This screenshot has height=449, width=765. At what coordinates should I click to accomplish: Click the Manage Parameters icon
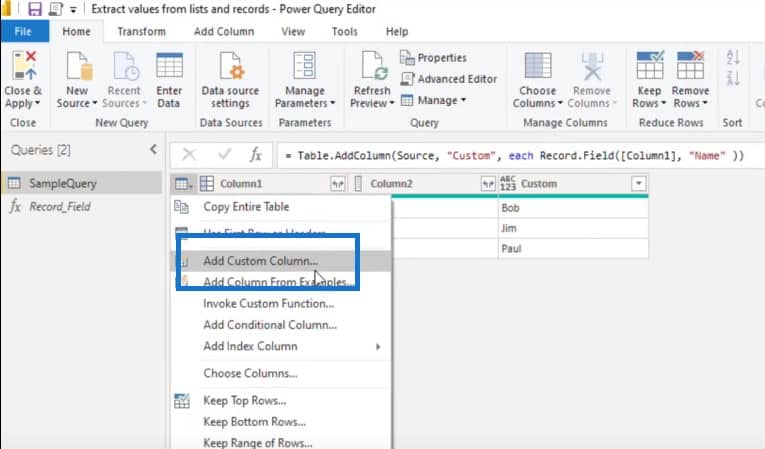point(304,65)
